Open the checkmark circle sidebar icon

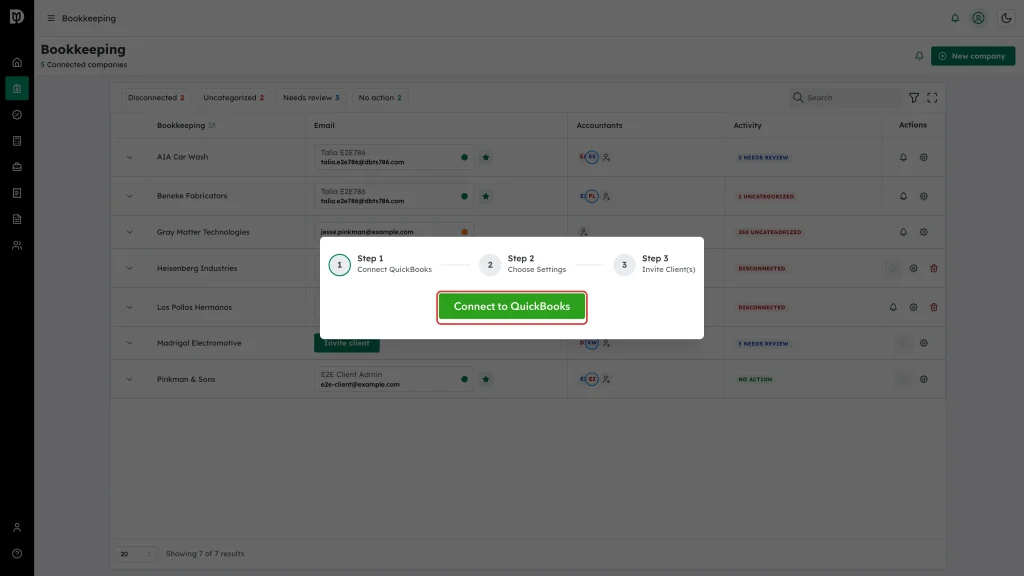[x=17, y=115]
